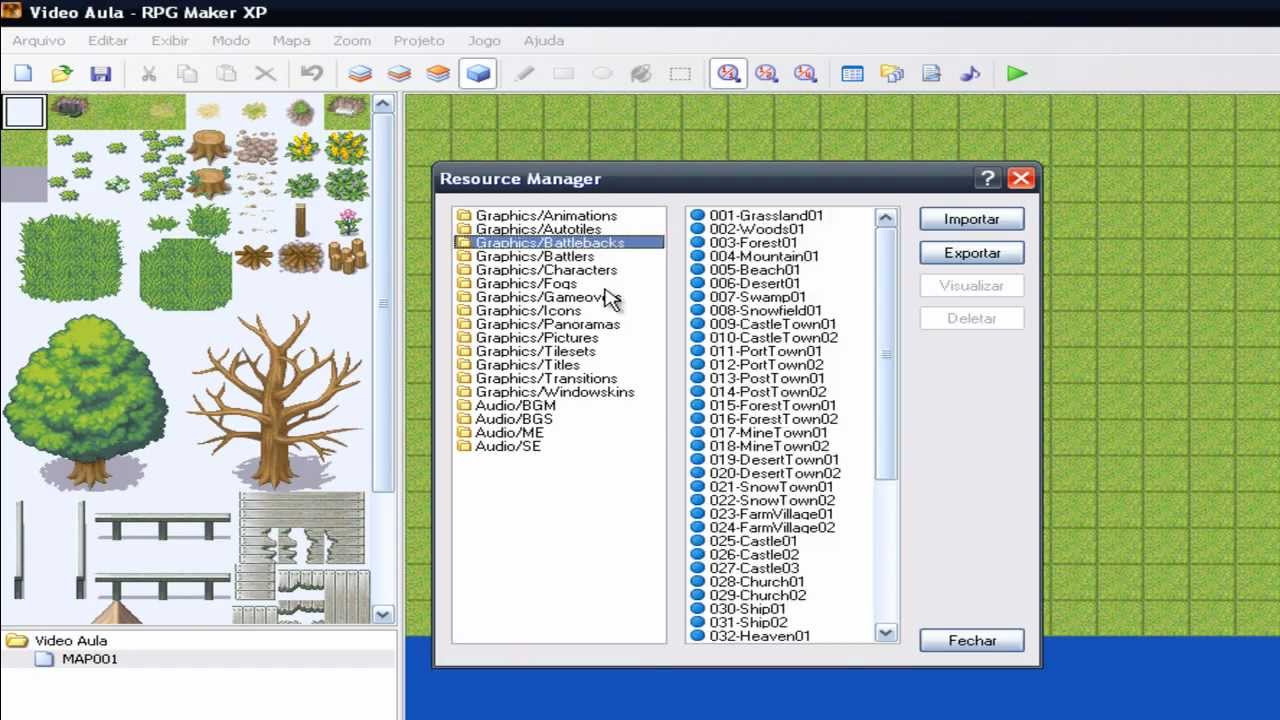Select the Graphics/Characters folder

[546, 270]
